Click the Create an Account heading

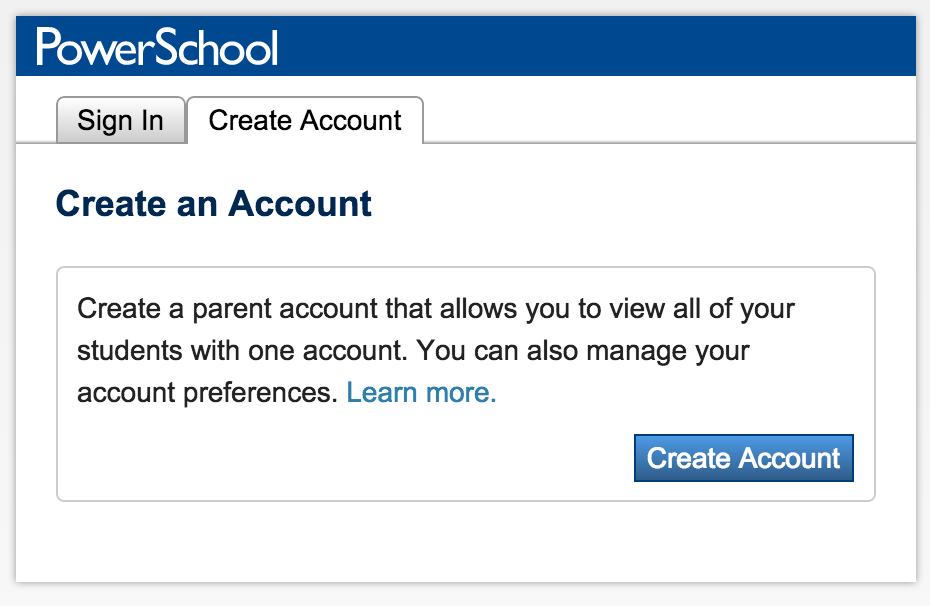pos(214,204)
